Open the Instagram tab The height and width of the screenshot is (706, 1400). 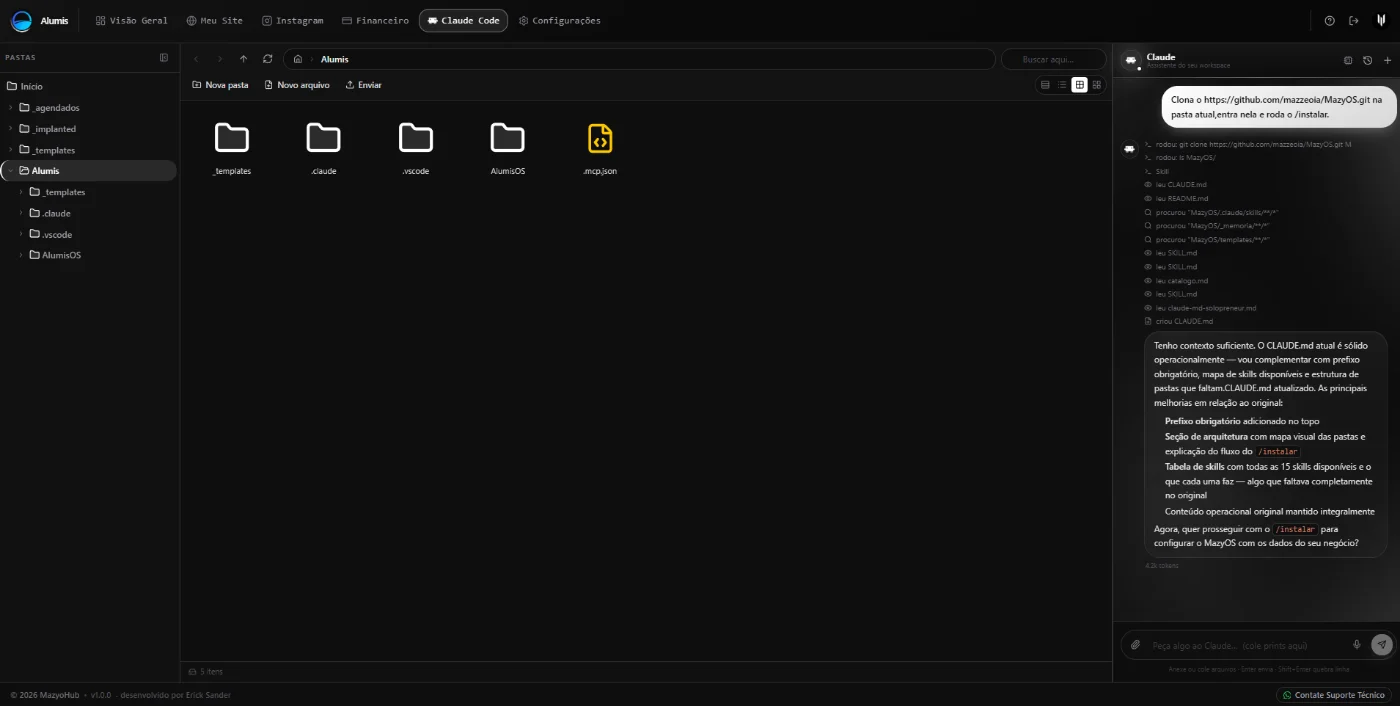coord(292,20)
